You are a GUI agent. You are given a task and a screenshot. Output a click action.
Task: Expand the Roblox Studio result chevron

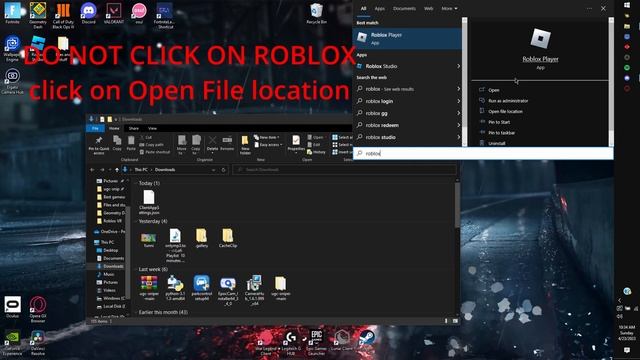pos(458,66)
